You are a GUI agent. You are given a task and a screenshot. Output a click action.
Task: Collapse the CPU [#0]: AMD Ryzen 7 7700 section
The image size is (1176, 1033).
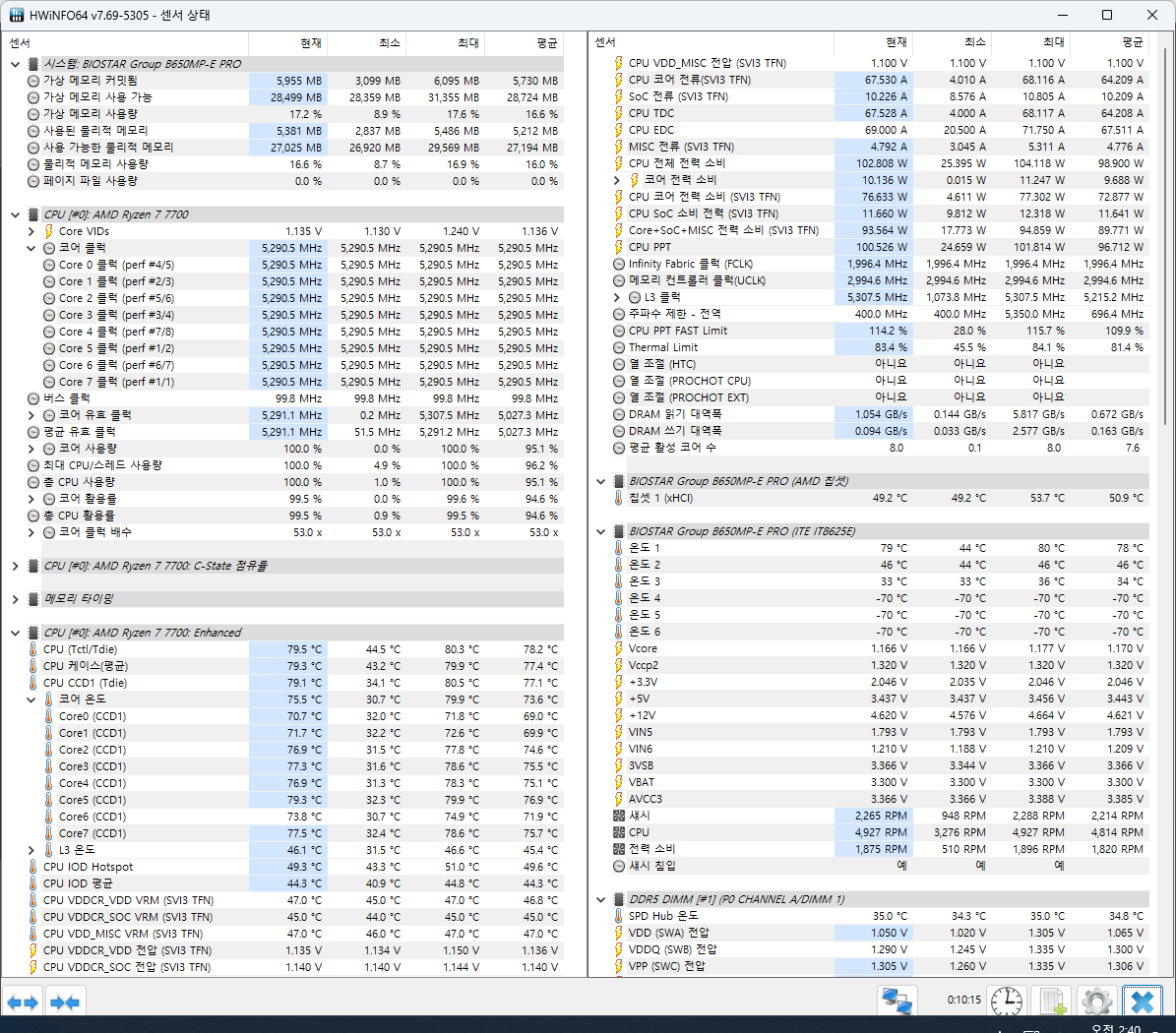tap(15, 214)
